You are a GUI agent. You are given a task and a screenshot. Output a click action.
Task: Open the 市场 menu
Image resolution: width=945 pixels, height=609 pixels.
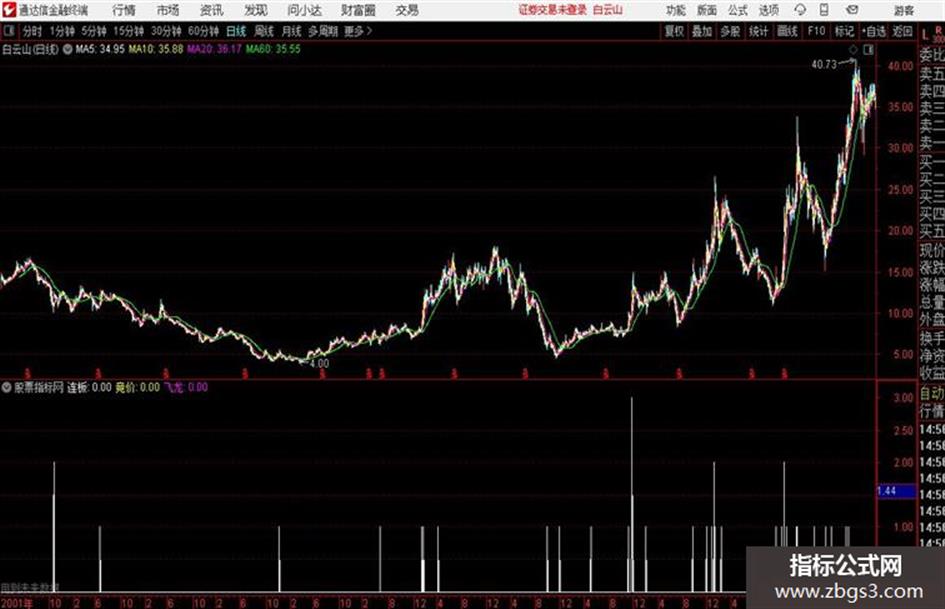coord(168,10)
